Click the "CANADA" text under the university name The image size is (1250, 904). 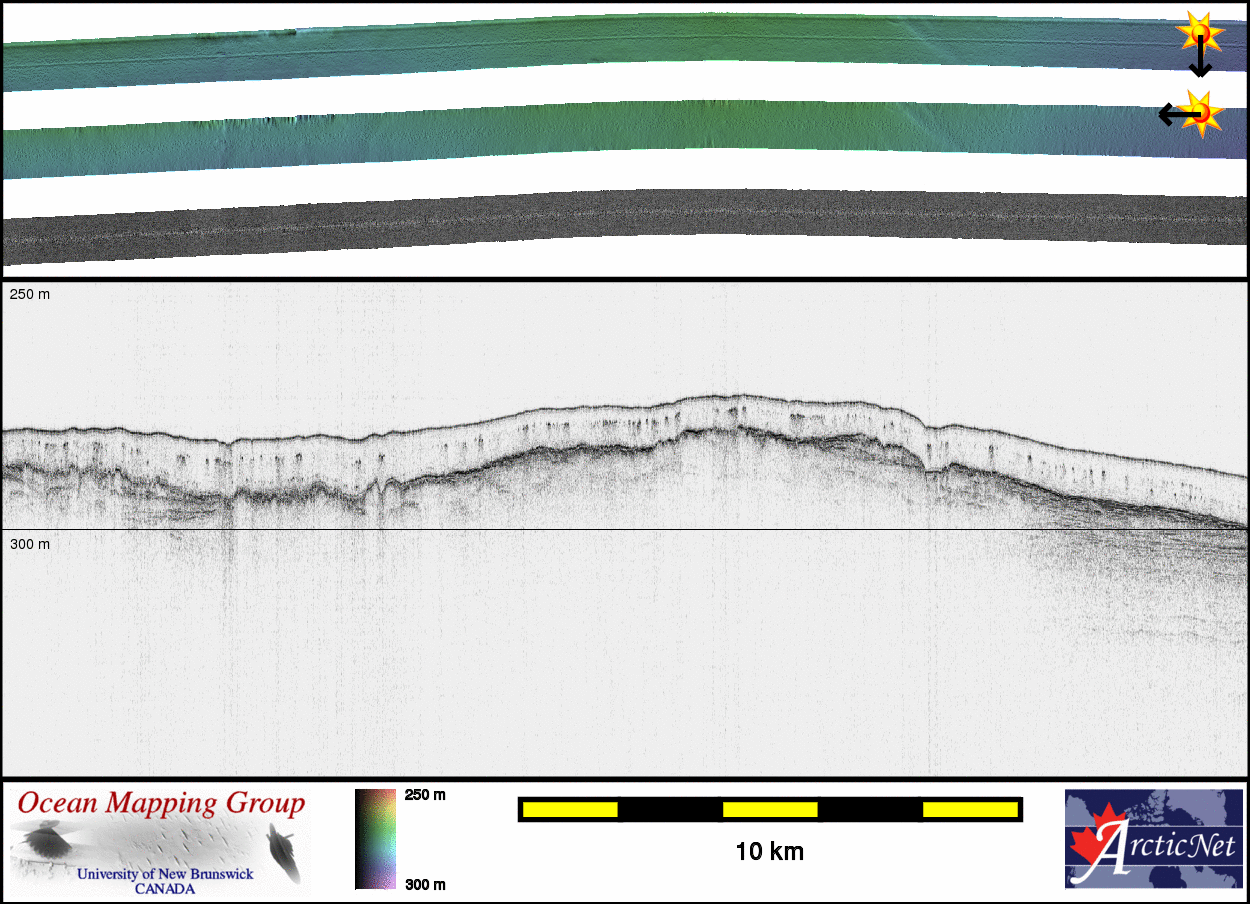point(165,888)
